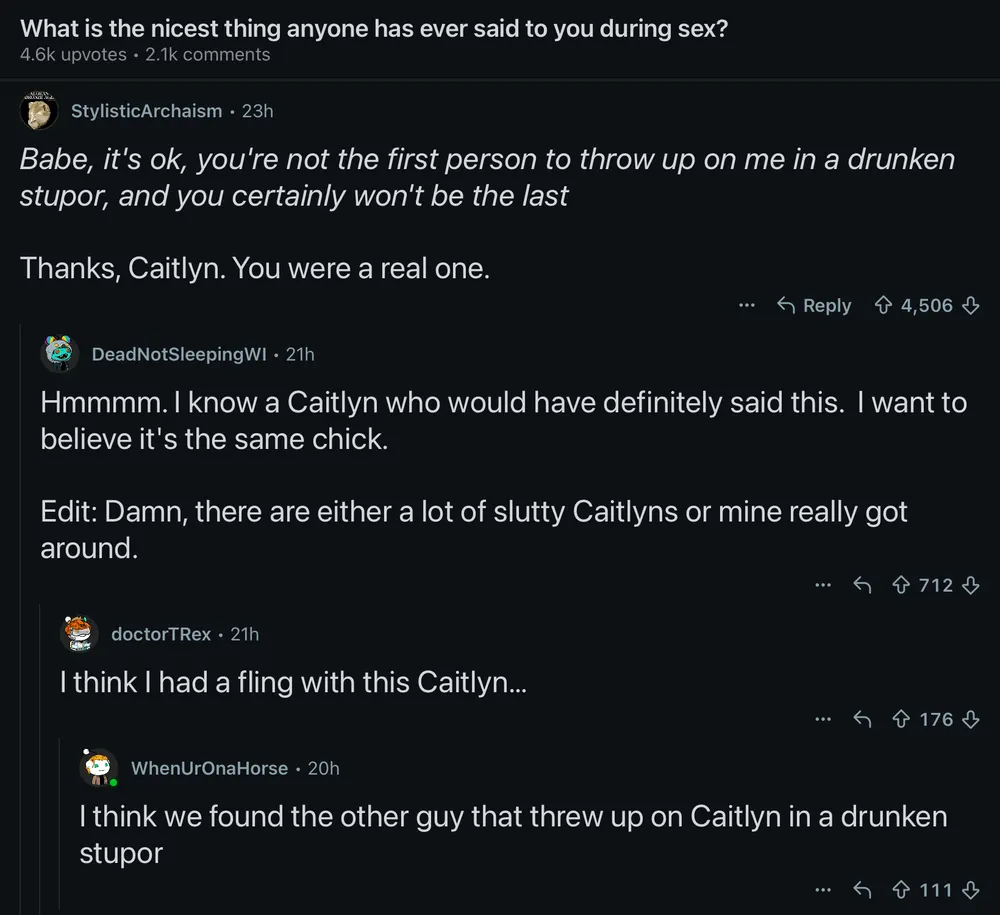Downvote WhenUrOnaHorse's comment
This screenshot has height=915, width=1000.
tap(969, 889)
